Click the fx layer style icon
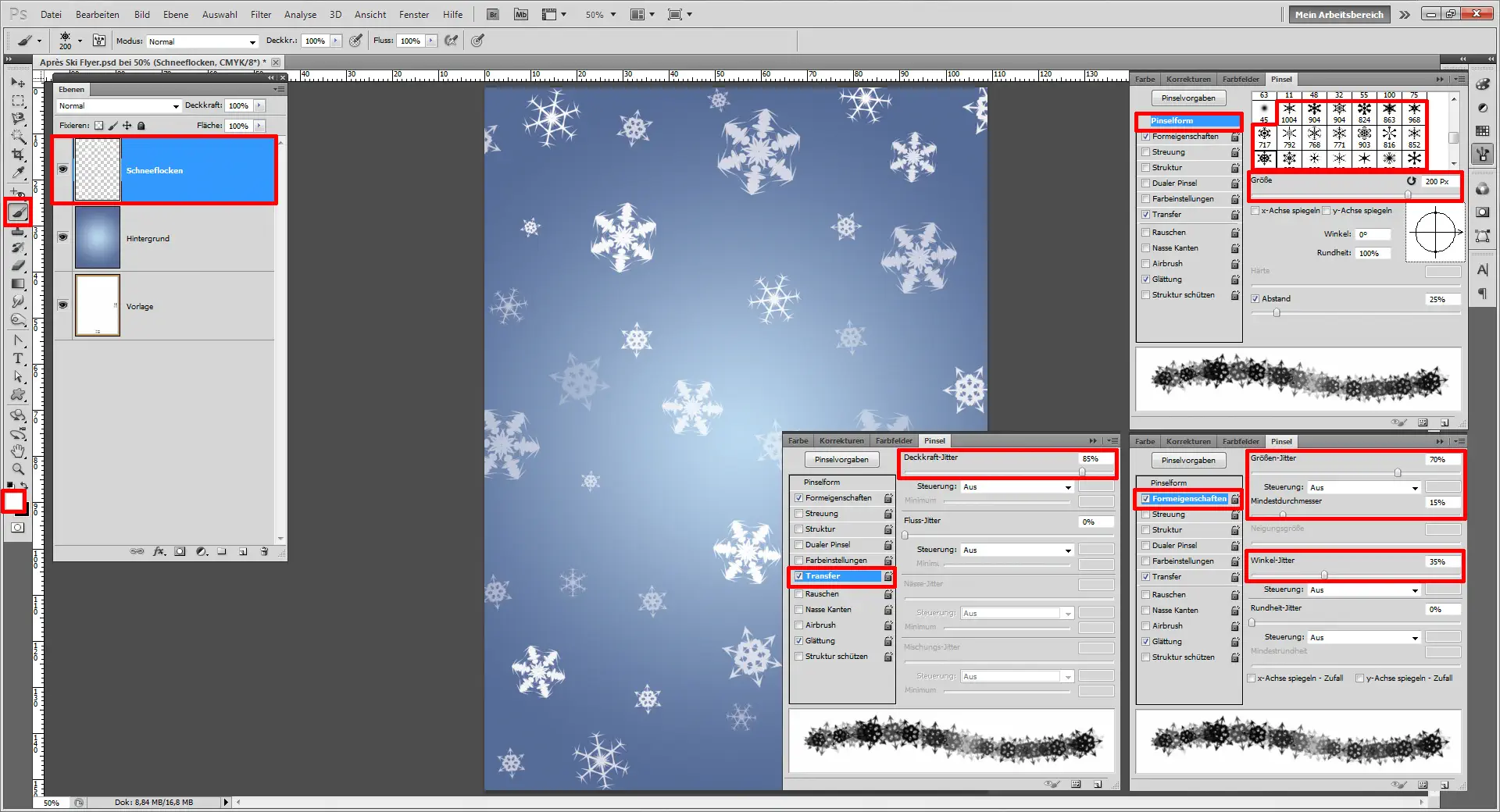1500x812 pixels. click(x=159, y=551)
